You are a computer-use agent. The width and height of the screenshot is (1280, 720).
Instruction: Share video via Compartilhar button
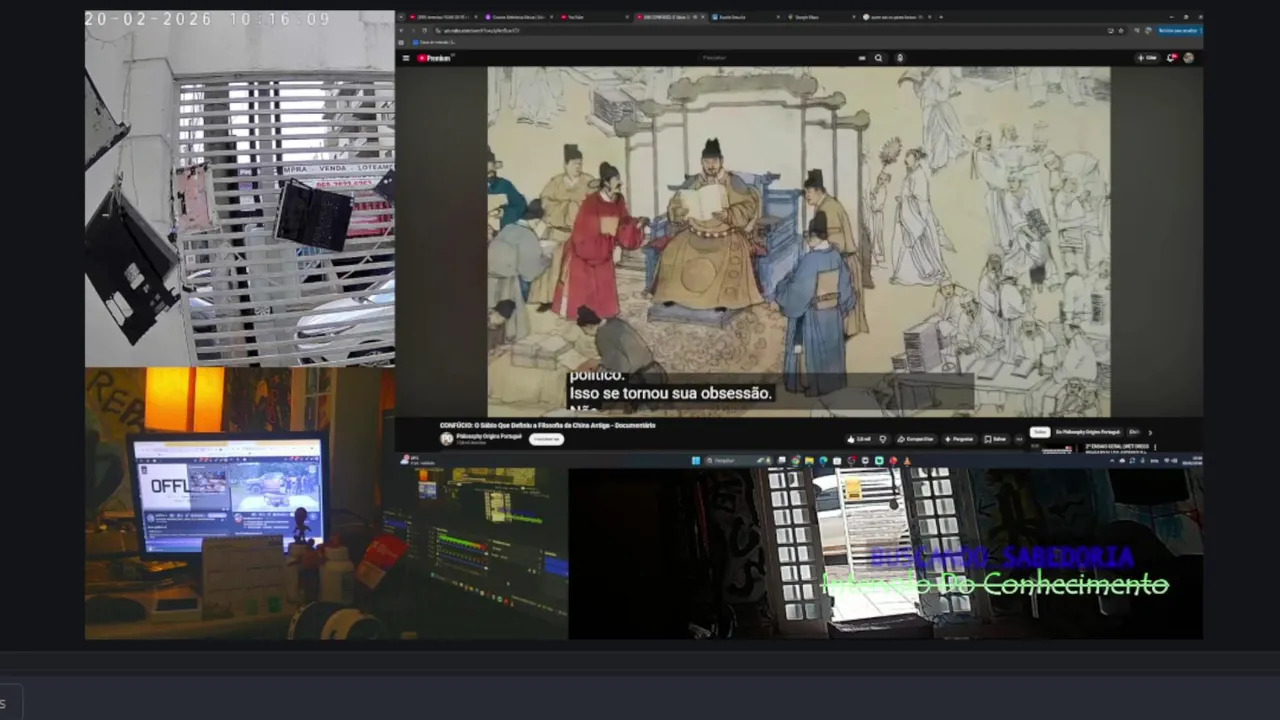(915, 439)
